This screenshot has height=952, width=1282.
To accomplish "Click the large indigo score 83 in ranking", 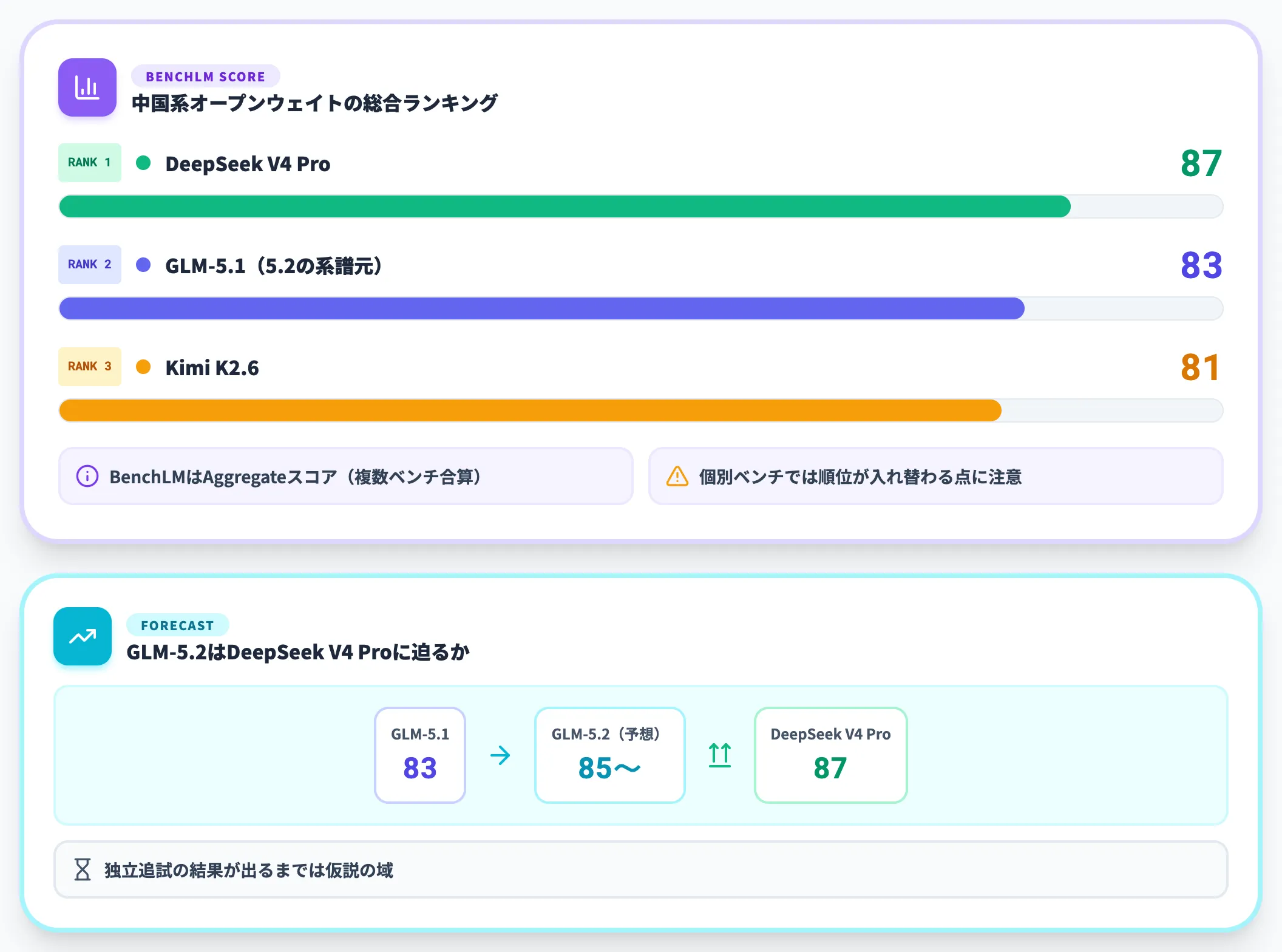I will coord(1201,265).
